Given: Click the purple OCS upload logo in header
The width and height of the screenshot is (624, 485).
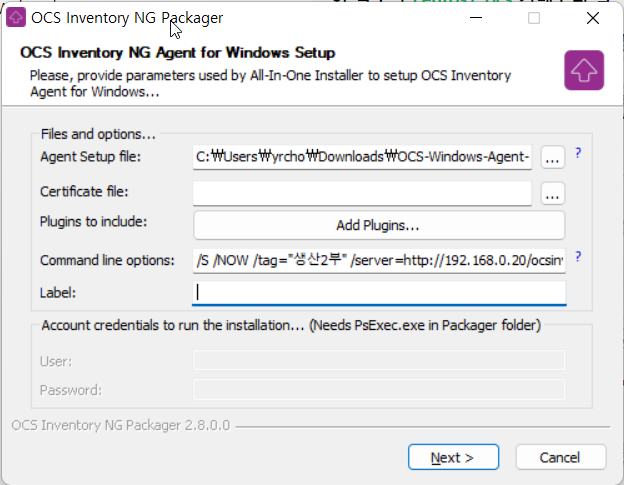Looking at the screenshot, I should 584,70.
